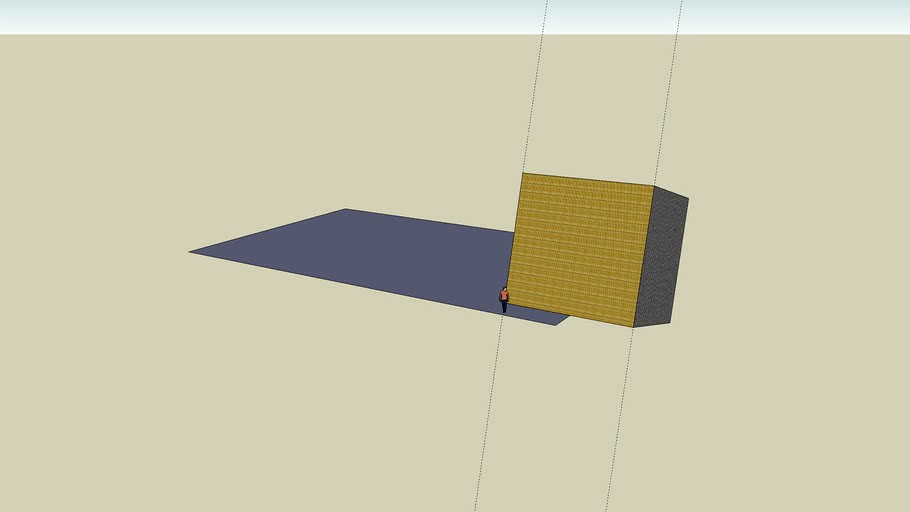The width and height of the screenshot is (910, 512).
Task: Select the top edge of the yellow face
Action: pyautogui.click(x=588, y=179)
